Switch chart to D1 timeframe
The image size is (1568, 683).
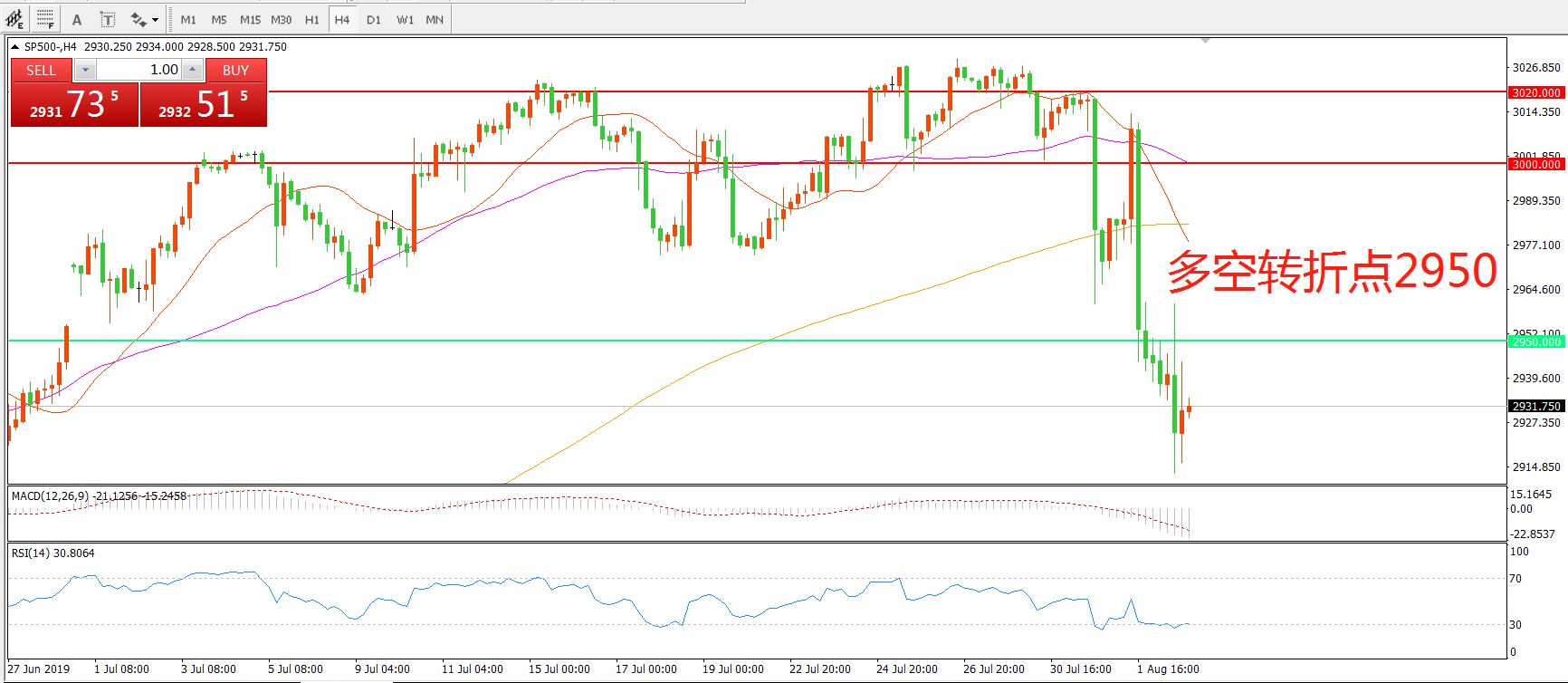tap(373, 19)
